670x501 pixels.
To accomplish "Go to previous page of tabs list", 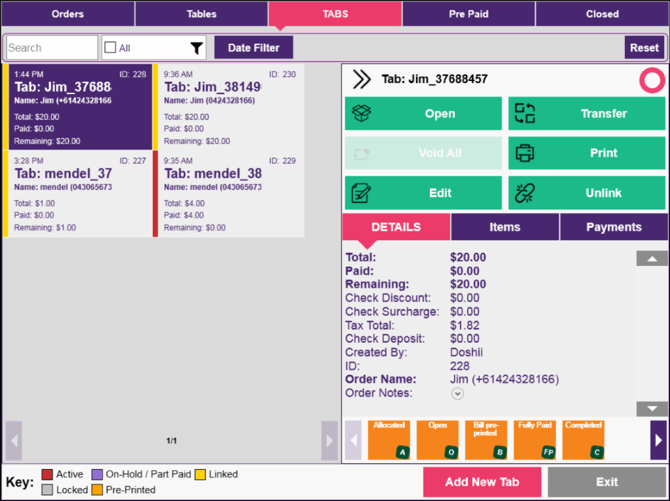I will pyautogui.click(x=14, y=441).
